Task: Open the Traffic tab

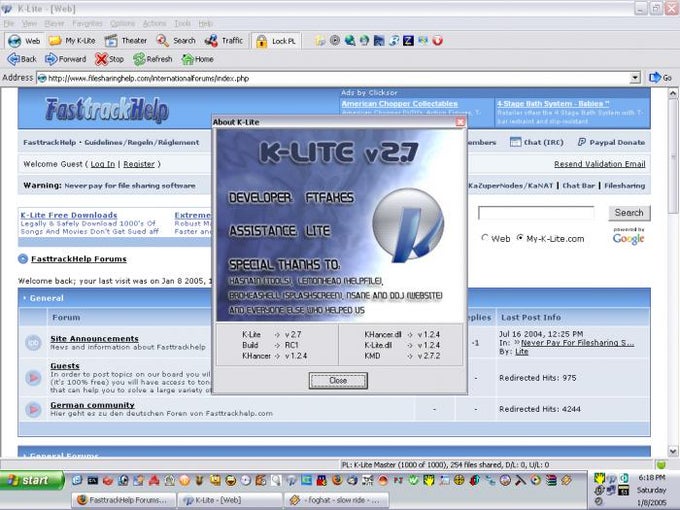Action: (x=223, y=41)
